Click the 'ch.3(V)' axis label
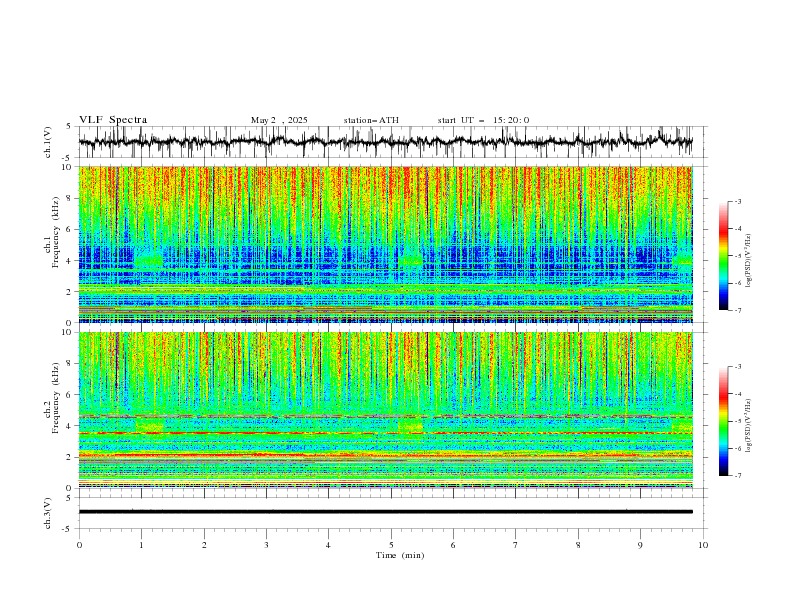The width and height of the screenshot is (792, 612). (48, 513)
